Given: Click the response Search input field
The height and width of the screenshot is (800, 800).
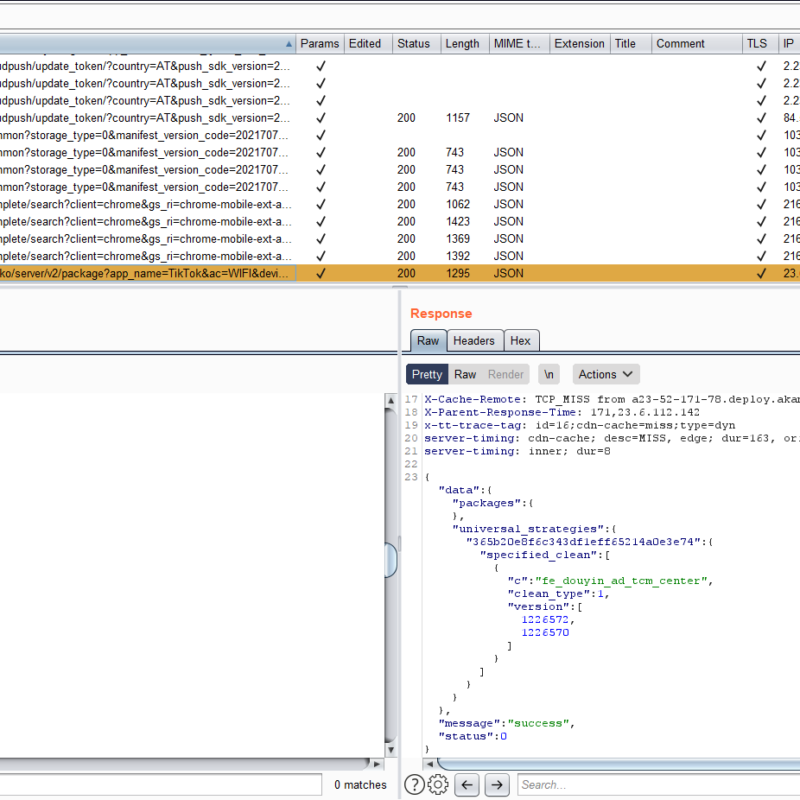Looking at the screenshot, I should click(655, 785).
